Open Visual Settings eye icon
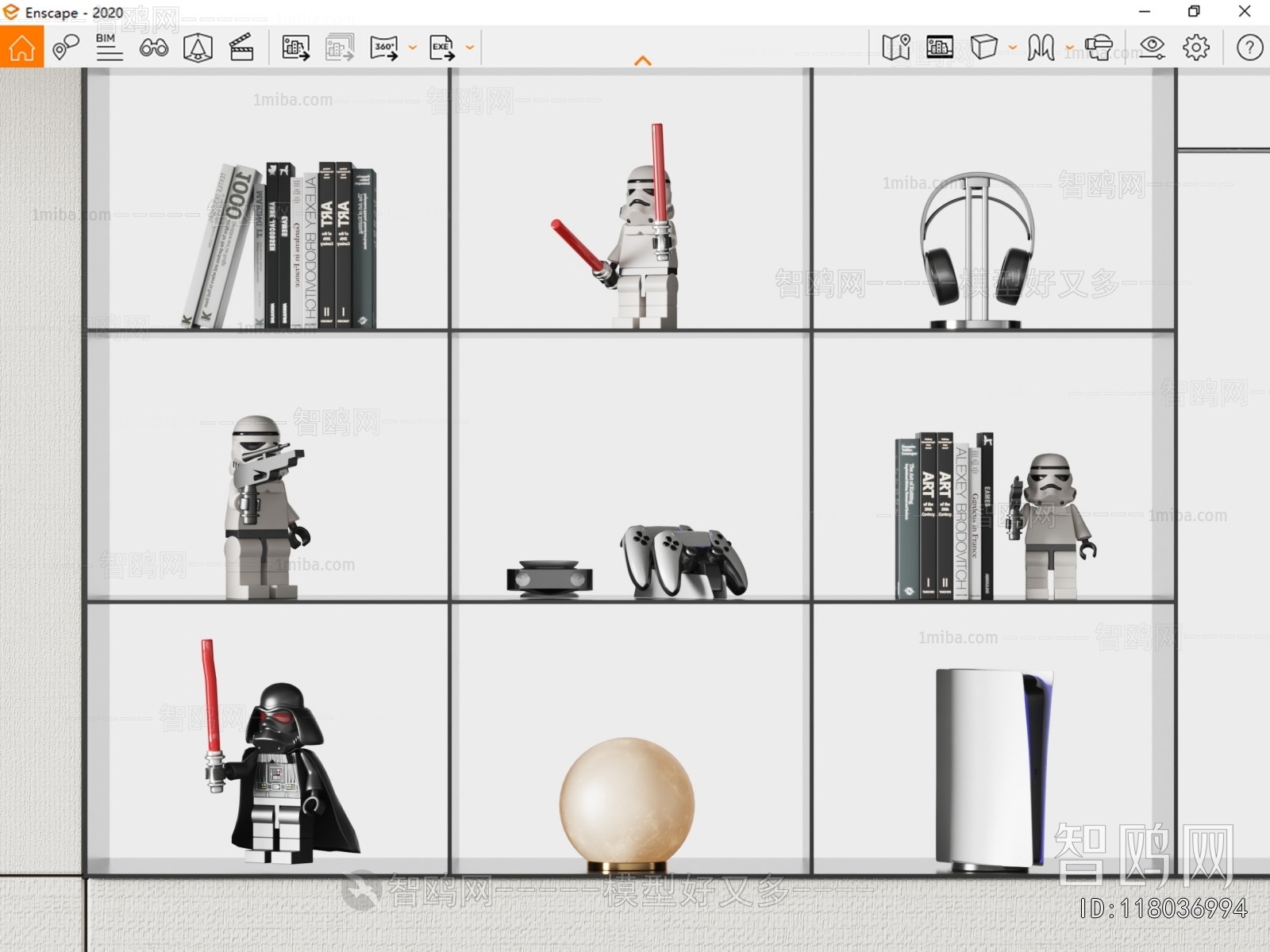The width and height of the screenshot is (1270, 952). click(1152, 48)
